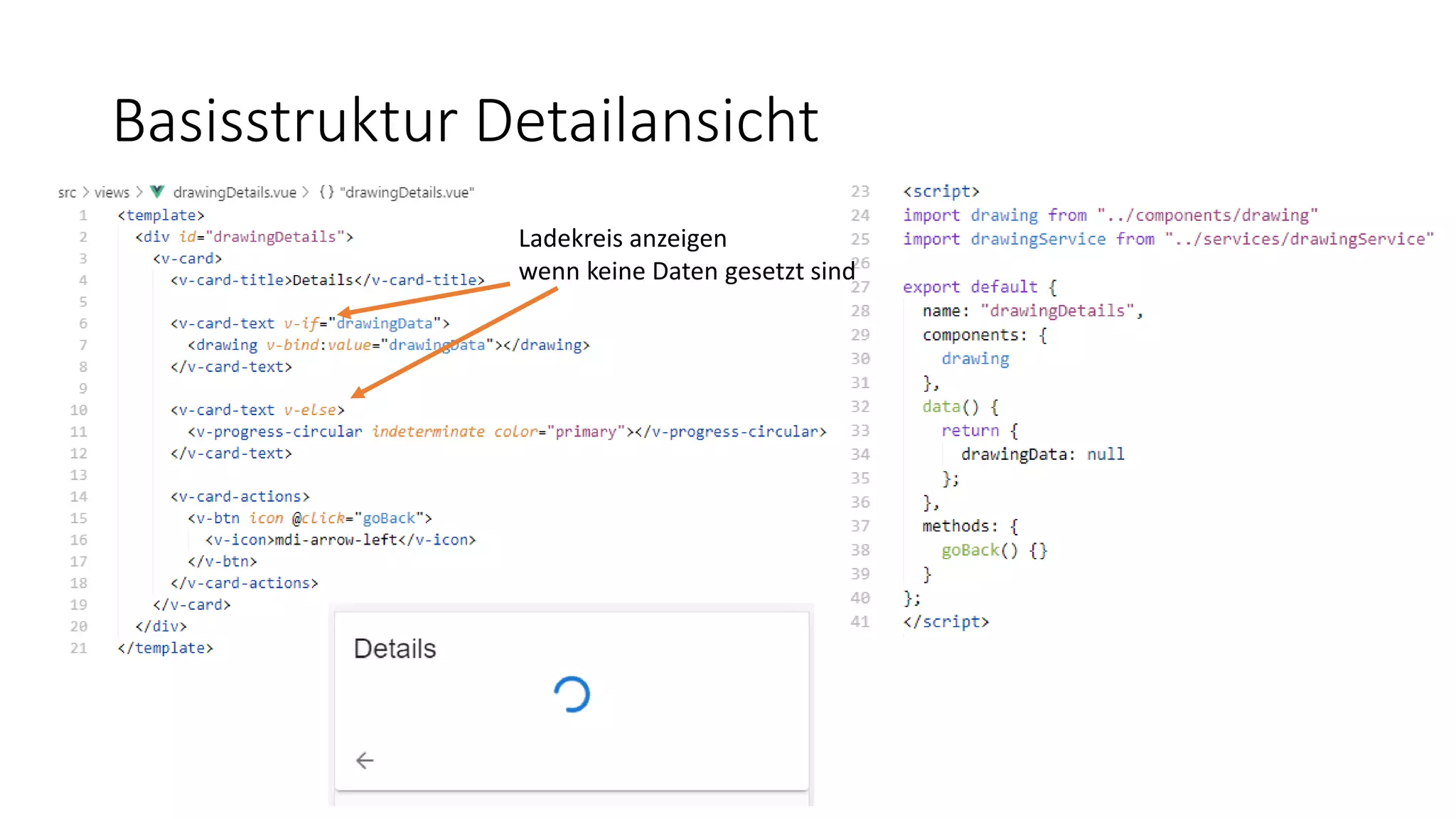Click the 'return {' line

[980, 431]
